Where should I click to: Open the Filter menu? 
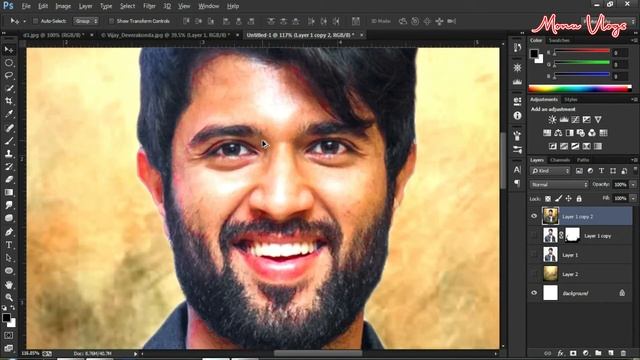click(149, 6)
